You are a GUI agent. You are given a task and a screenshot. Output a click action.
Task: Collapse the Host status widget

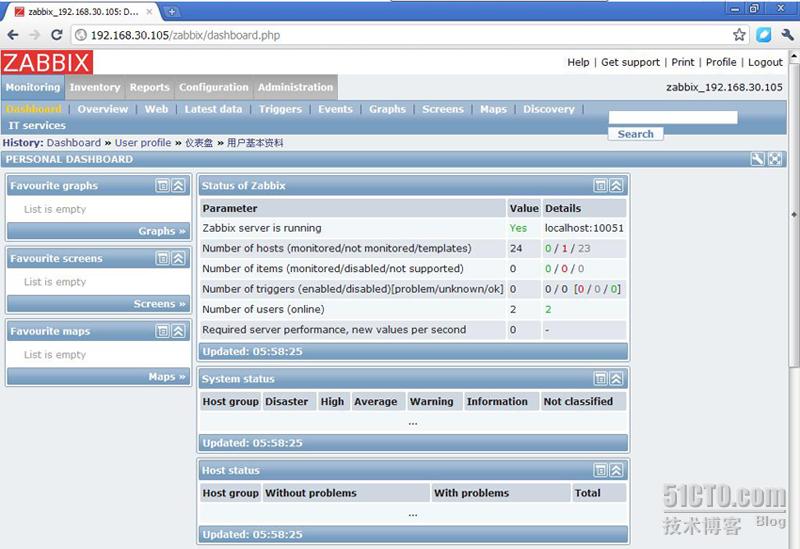click(616, 470)
